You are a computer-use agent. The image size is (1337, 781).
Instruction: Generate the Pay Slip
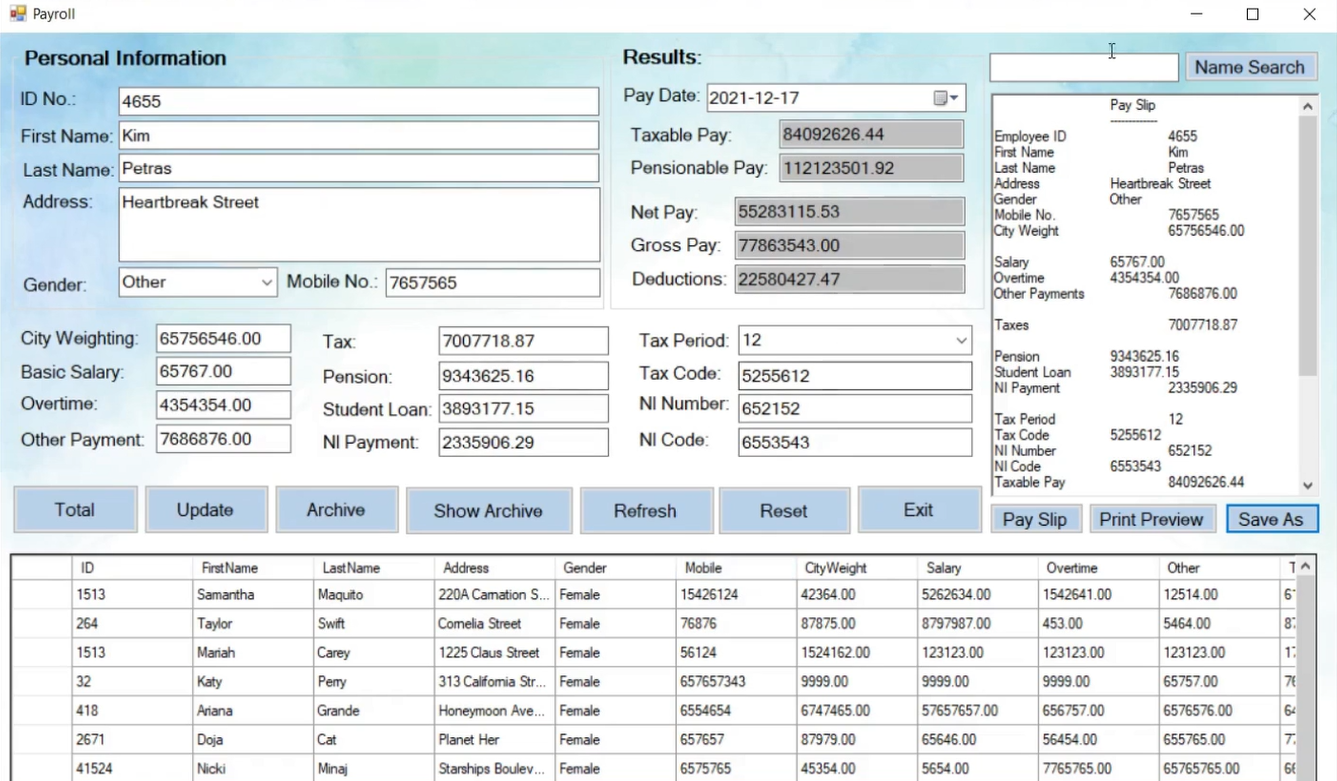[1034, 519]
